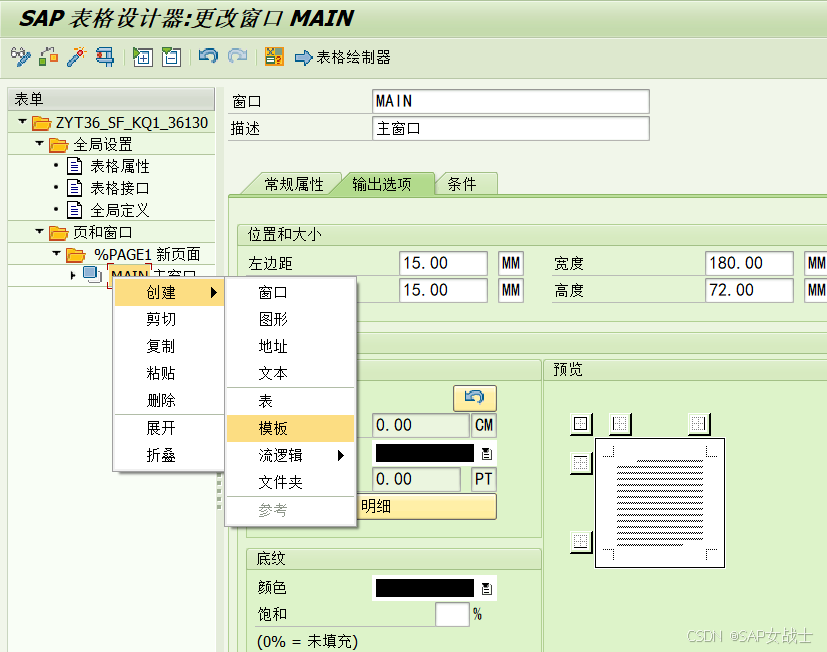The width and height of the screenshot is (827, 652).
Task: Click the 描述 field 主窗口
Action: tap(511, 128)
